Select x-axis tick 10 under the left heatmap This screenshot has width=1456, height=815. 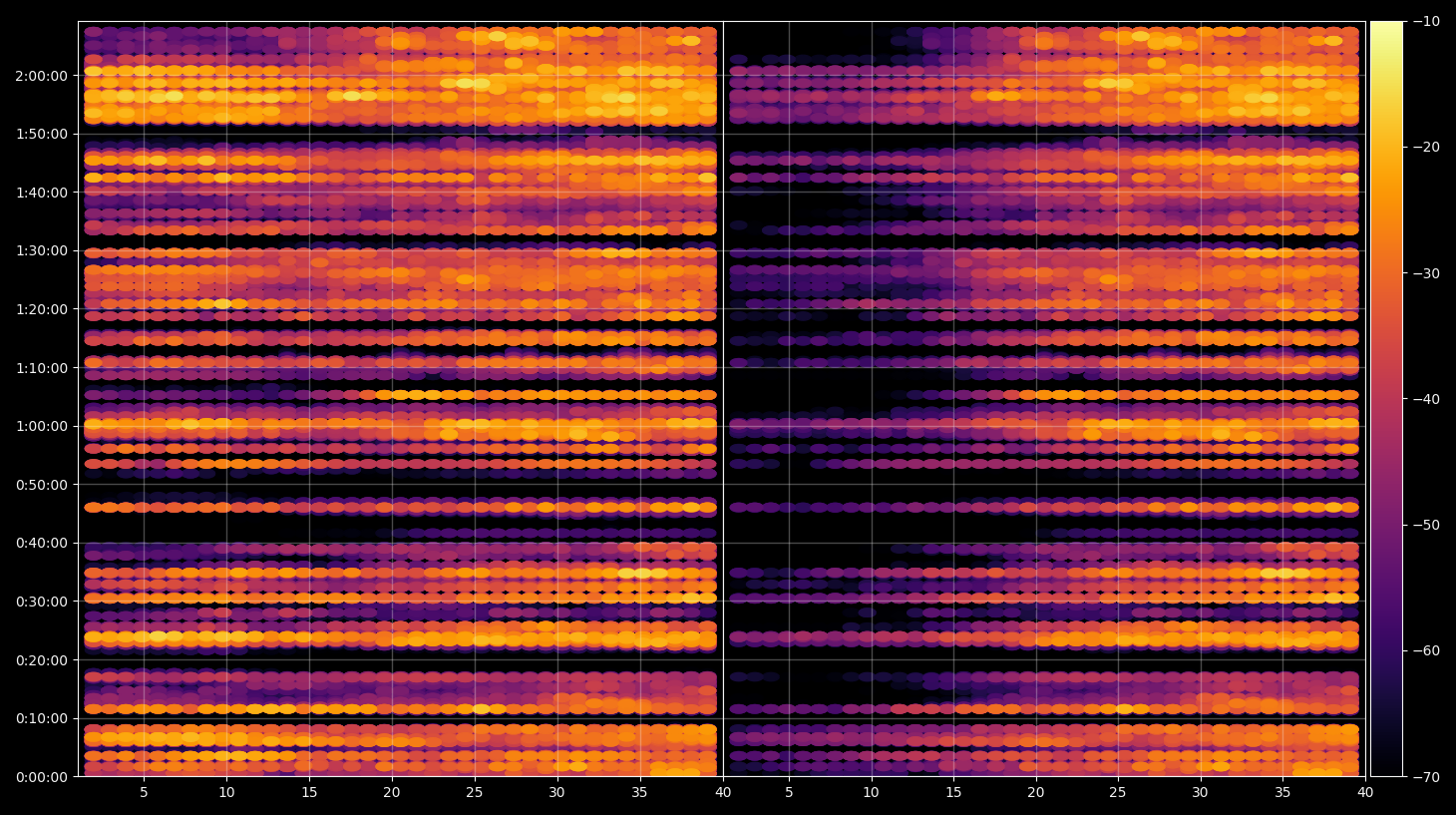[x=226, y=793]
